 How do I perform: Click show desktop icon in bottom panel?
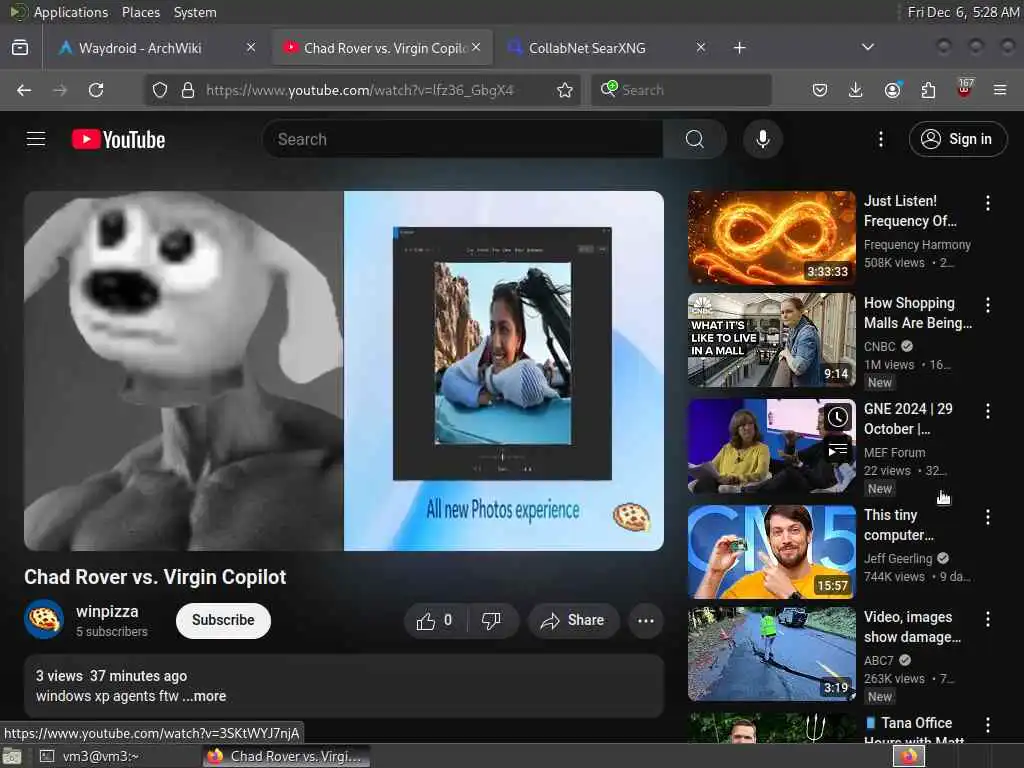coord(12,757)
